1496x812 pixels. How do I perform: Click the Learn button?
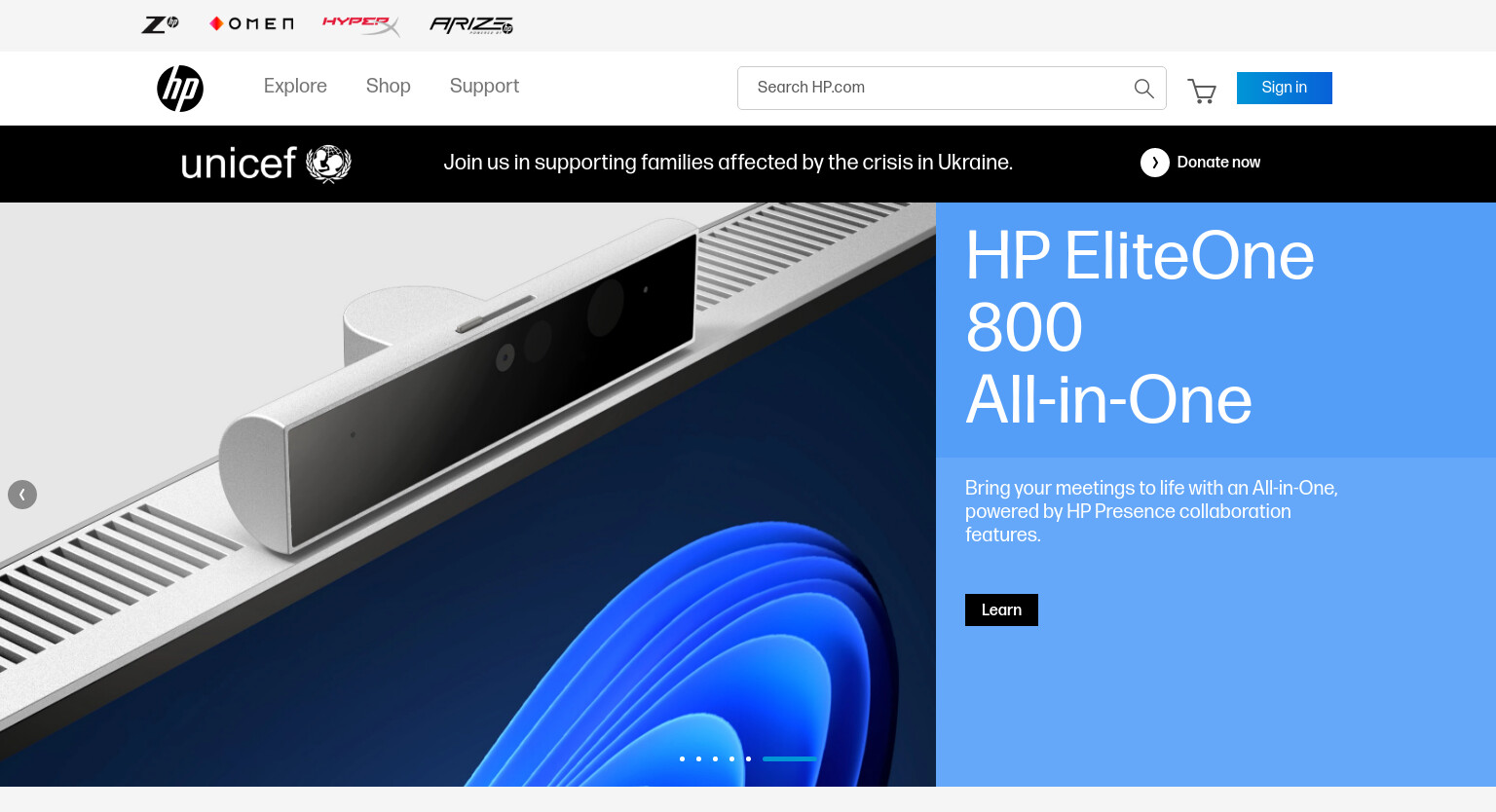click(x=1001, y=609)
